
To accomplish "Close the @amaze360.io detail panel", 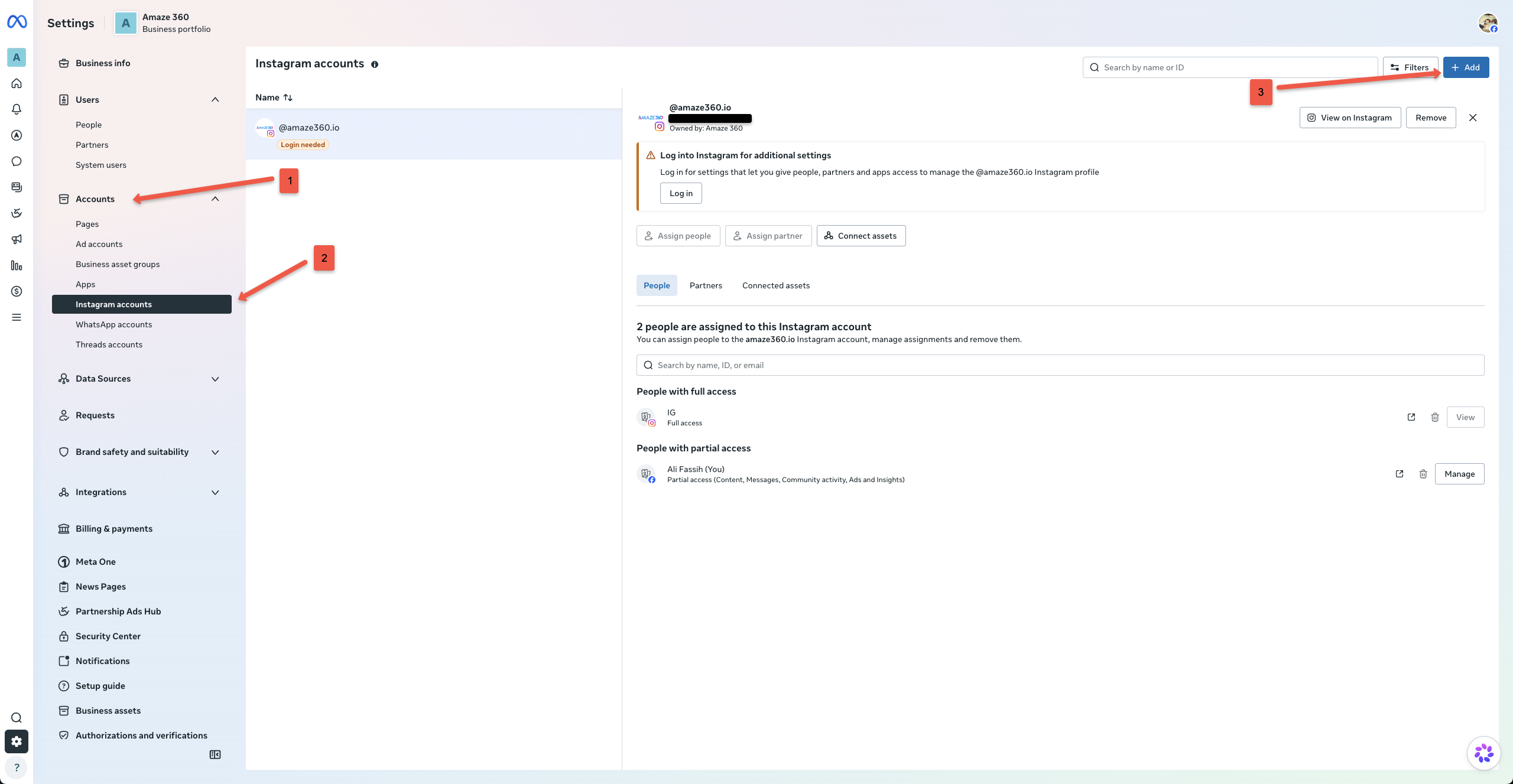I will click(x=1473, y=118).
